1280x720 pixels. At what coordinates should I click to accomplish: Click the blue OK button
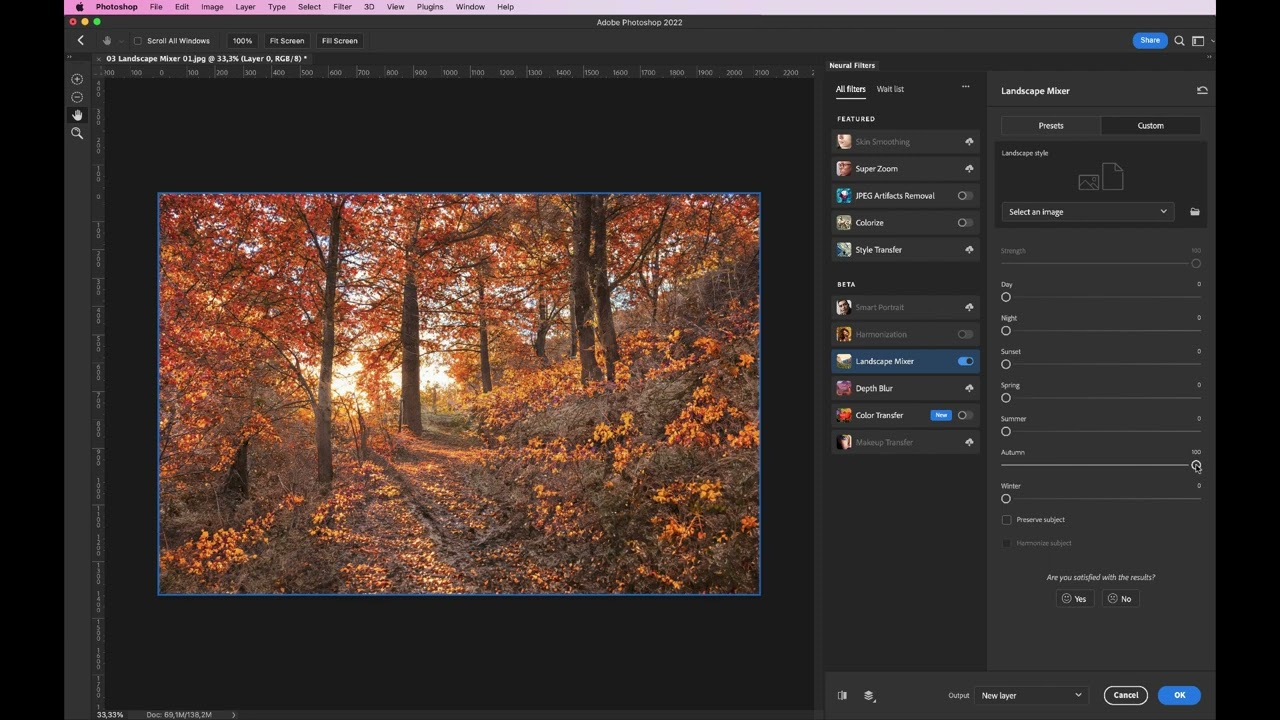coord(1179,695)
